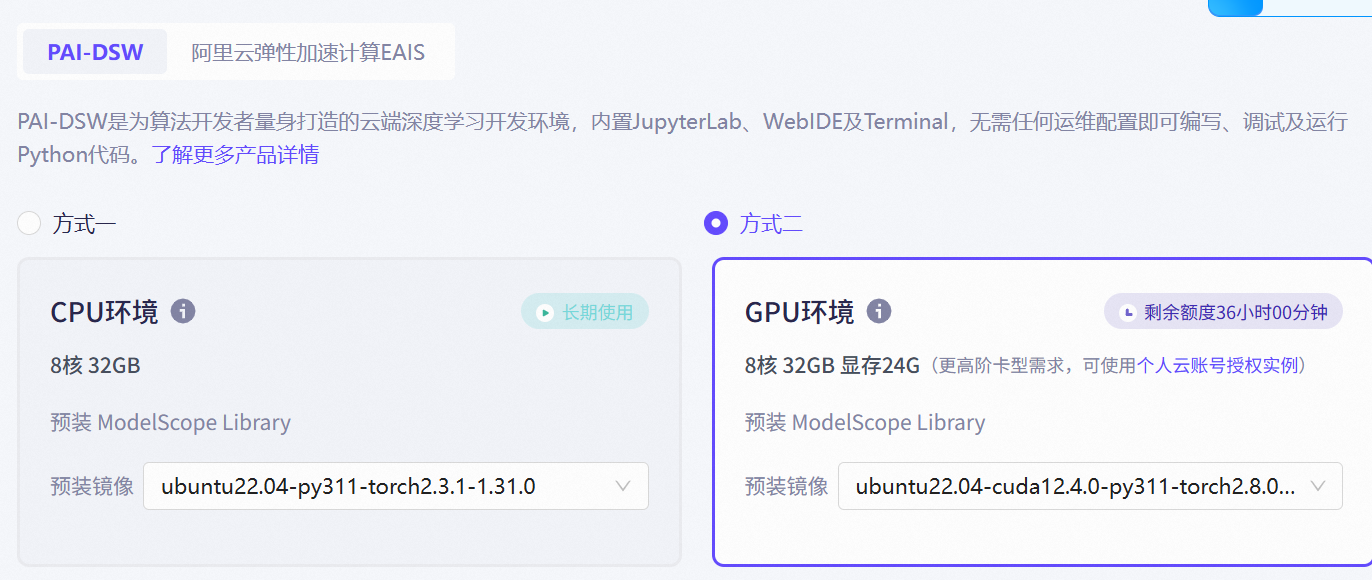Click the 剩余额度36小时00分钟 badge
Screen dimensions: 1372x580
[1223, 312]
